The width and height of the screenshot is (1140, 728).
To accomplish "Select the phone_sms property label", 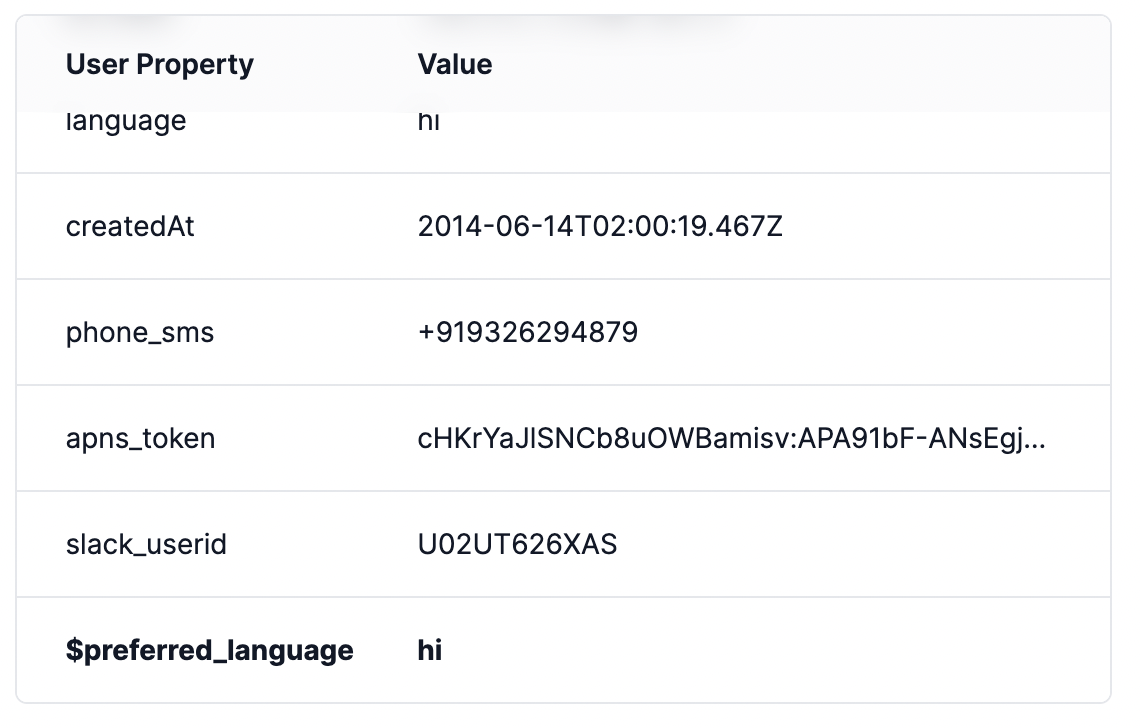I will click(140, 332).
